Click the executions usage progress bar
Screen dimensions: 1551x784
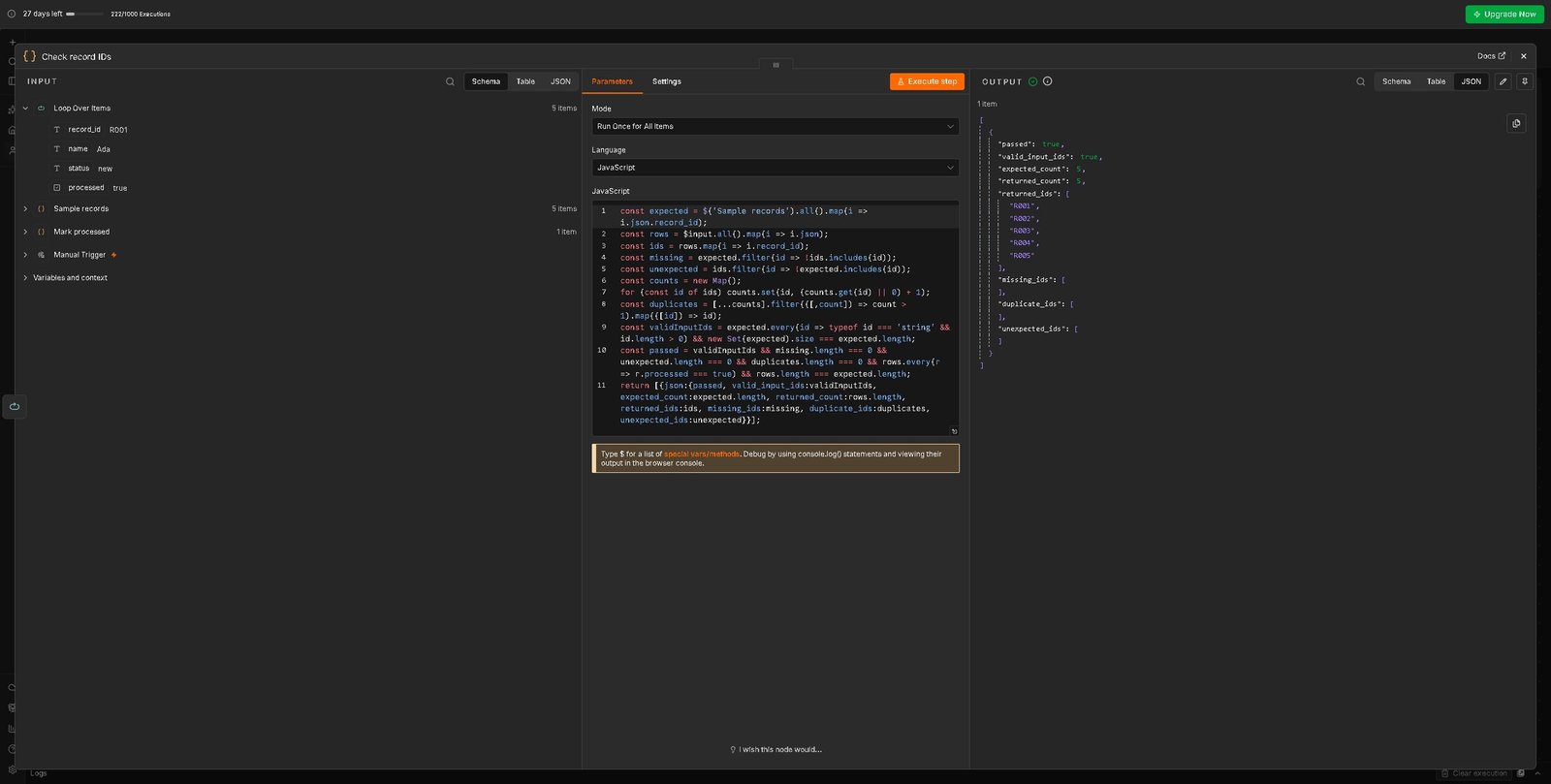tap(84, 14)
